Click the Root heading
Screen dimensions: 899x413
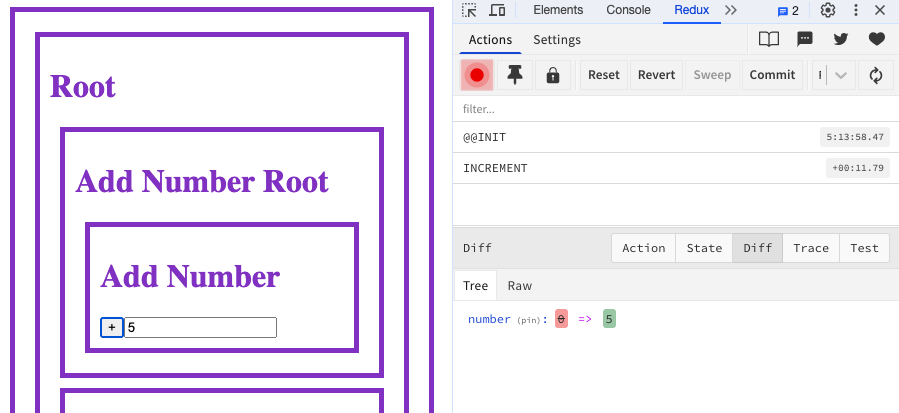coord(83,87)
